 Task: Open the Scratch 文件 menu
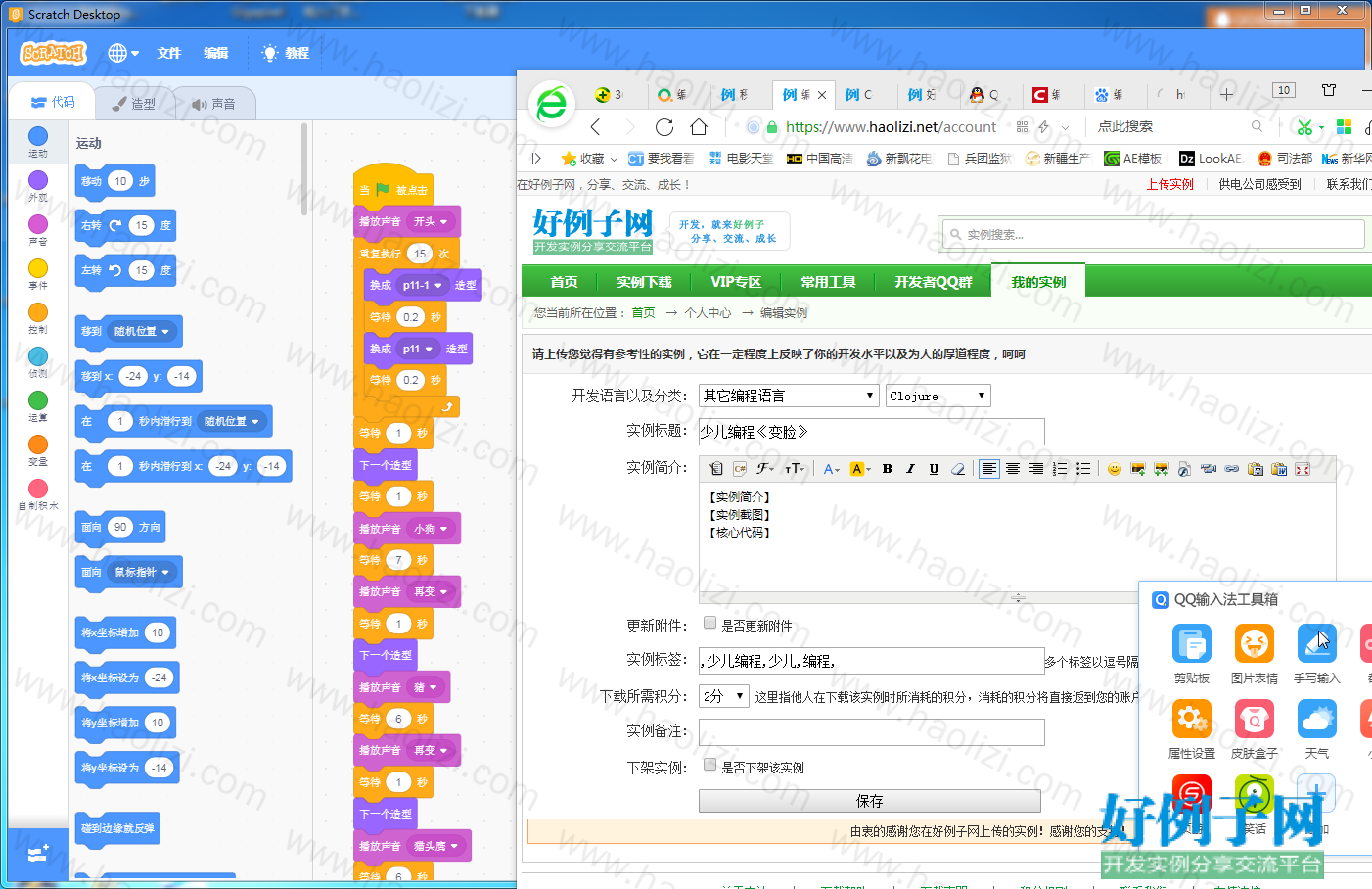169,53
